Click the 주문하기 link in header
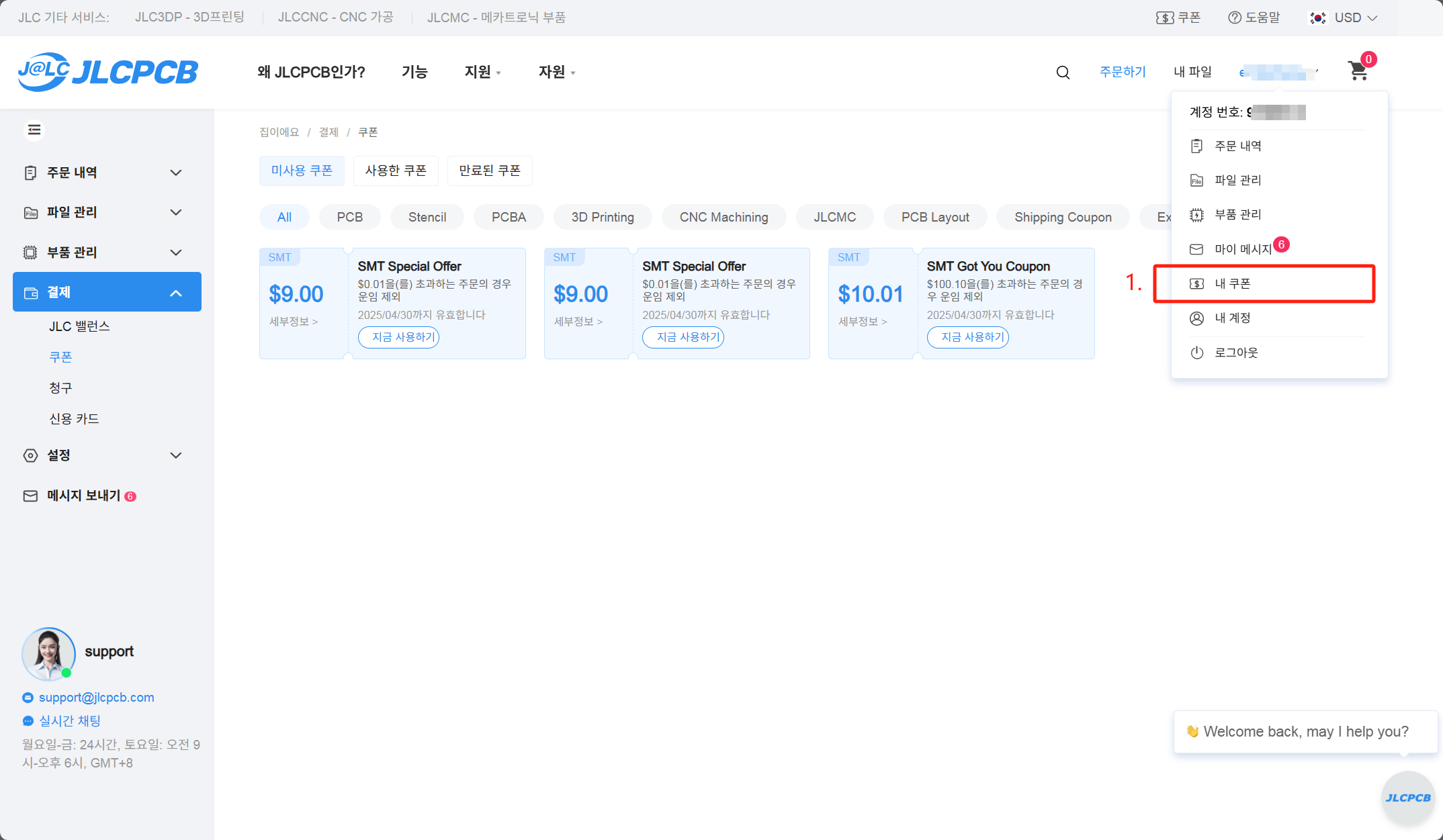Screen dimensions: 1443x840 coord(1123,72)
